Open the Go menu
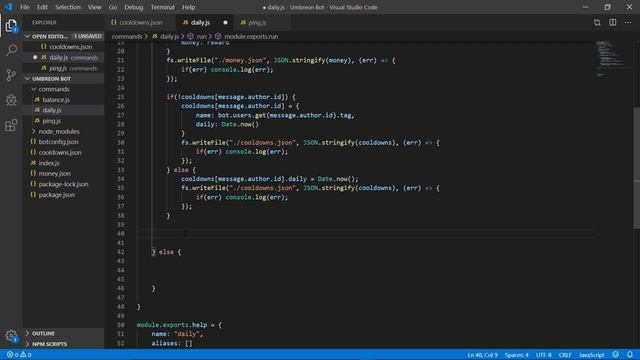640x360 pixels. [x=113, y=7]
